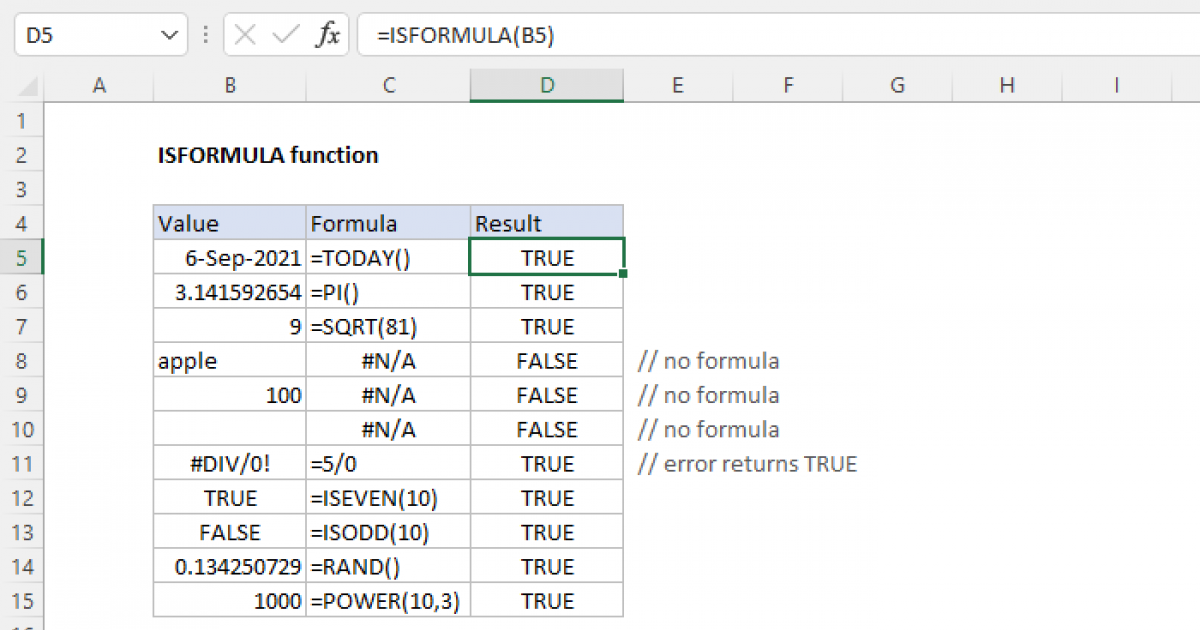The width and height of the screenshot is (1200, 630).
Task: Select the cell showing 6-Sep-2021
Action: pos(229,257)
